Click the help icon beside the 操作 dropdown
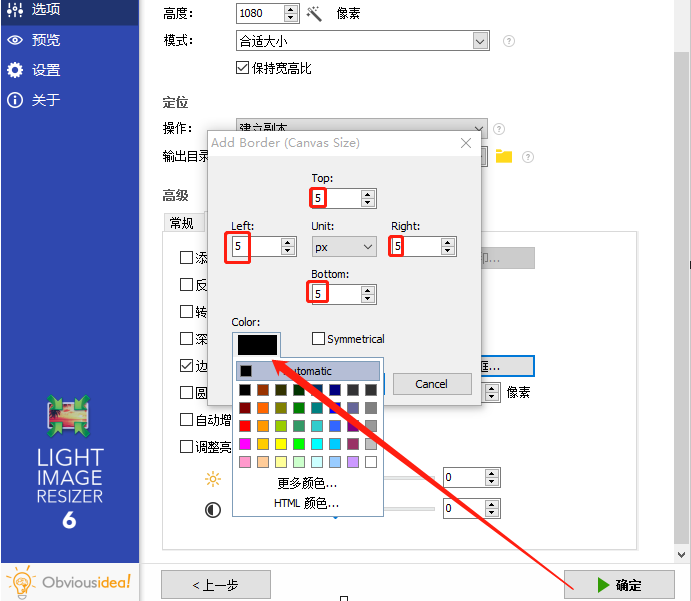This screenshot has width=691, height=601. coord(498,129)
